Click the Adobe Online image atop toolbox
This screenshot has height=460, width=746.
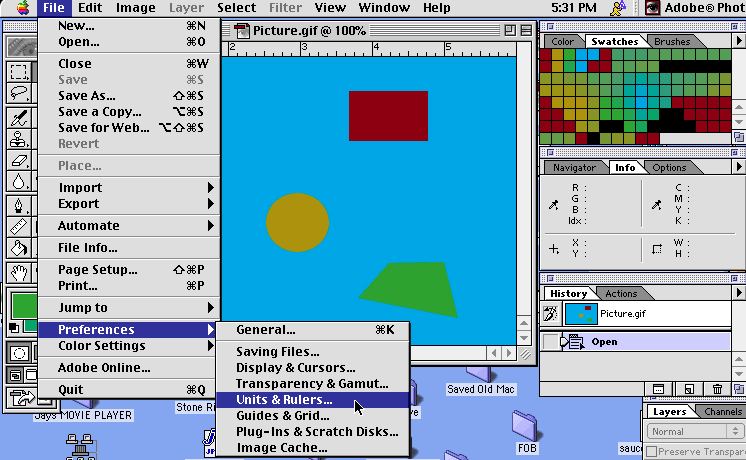[22, 46]
